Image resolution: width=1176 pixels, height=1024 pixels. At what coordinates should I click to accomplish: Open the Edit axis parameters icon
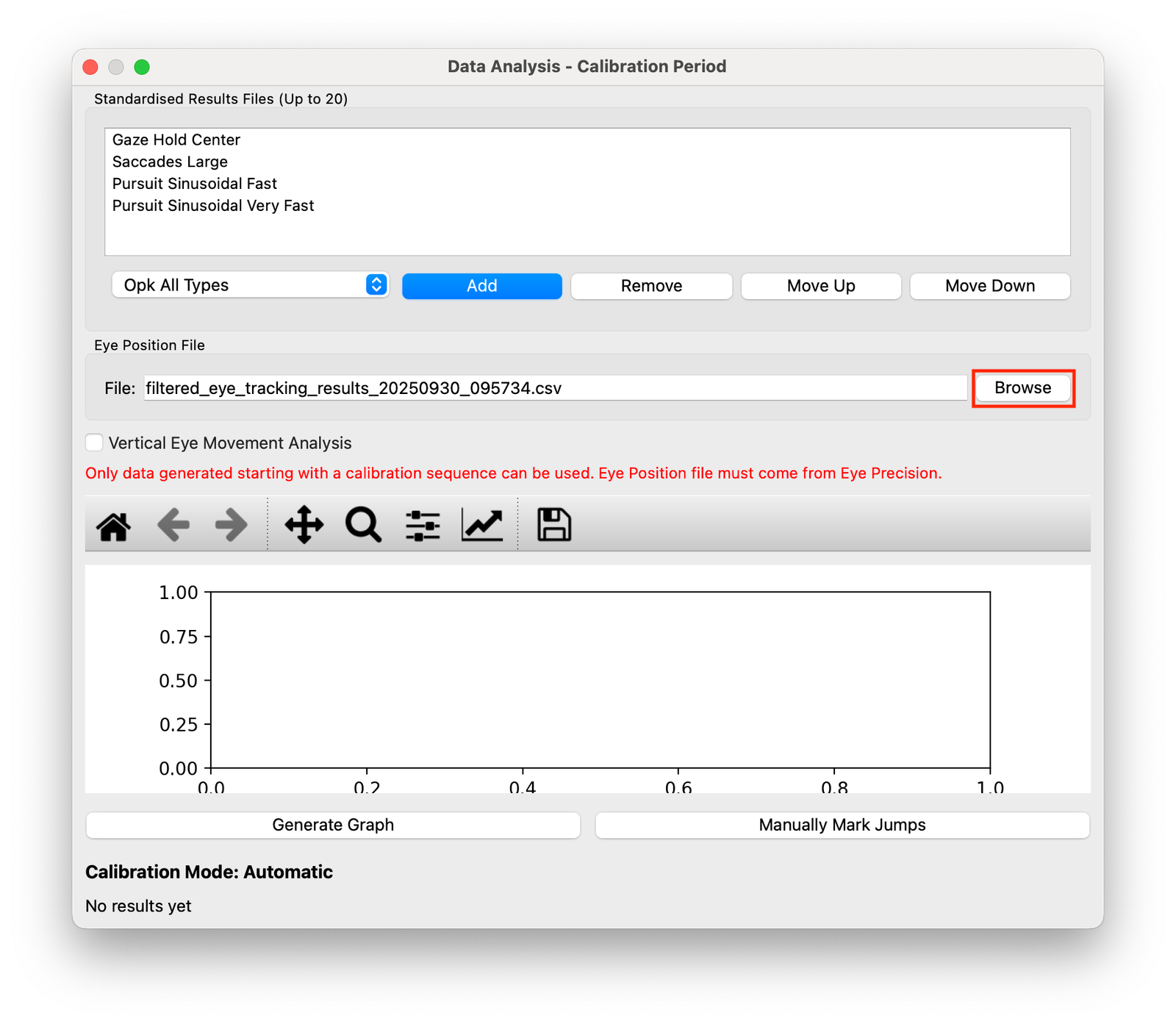pos(482,526)
